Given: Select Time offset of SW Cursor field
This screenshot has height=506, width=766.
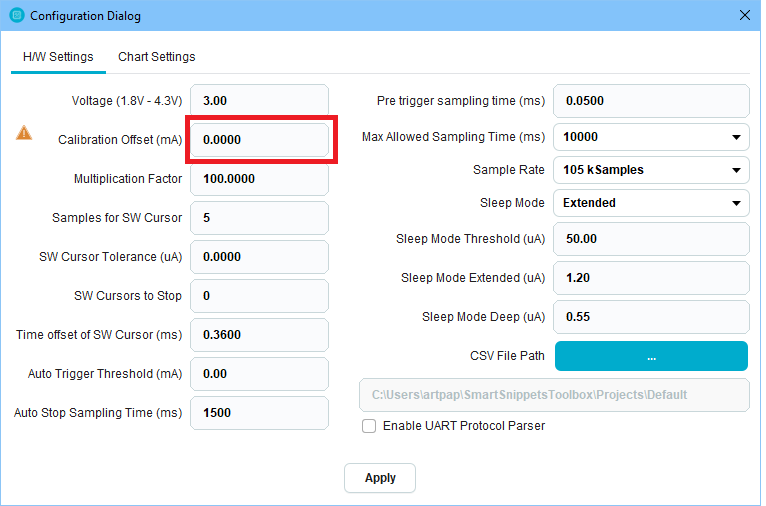Looking at the screenshot, I should [259, 335].
